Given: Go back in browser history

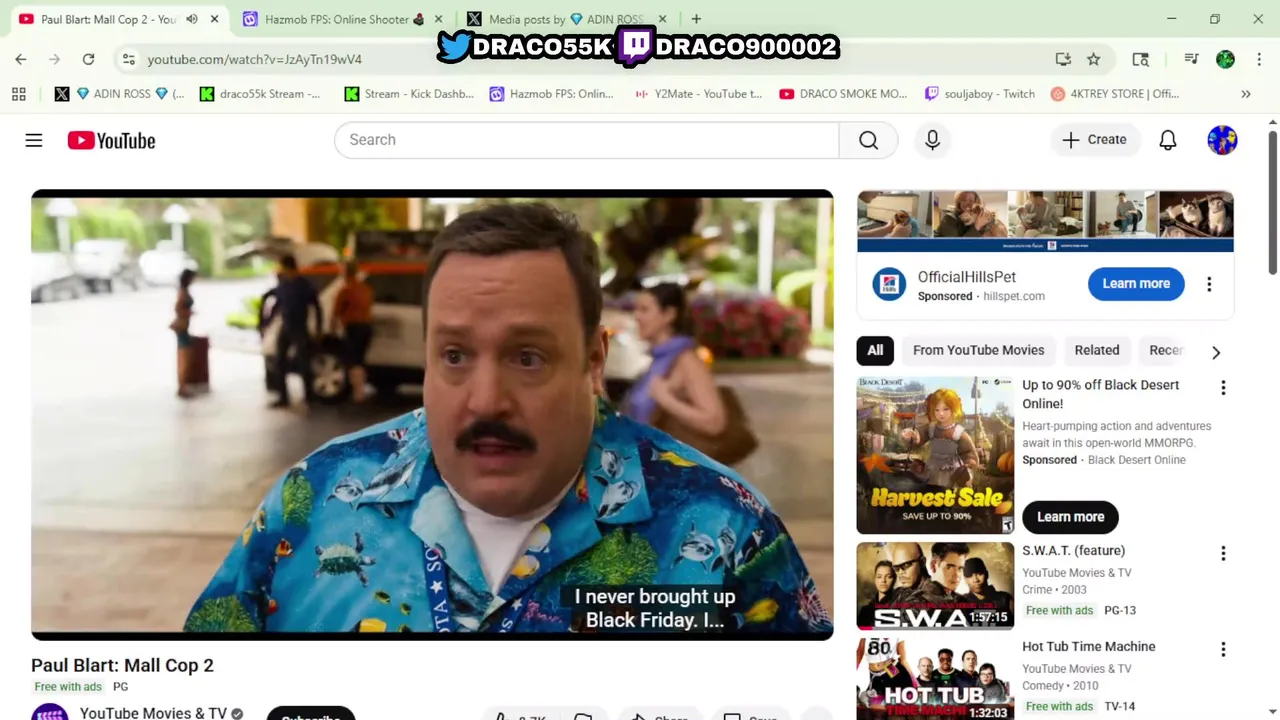Looking at the screenshot, I should coord(21,59).
